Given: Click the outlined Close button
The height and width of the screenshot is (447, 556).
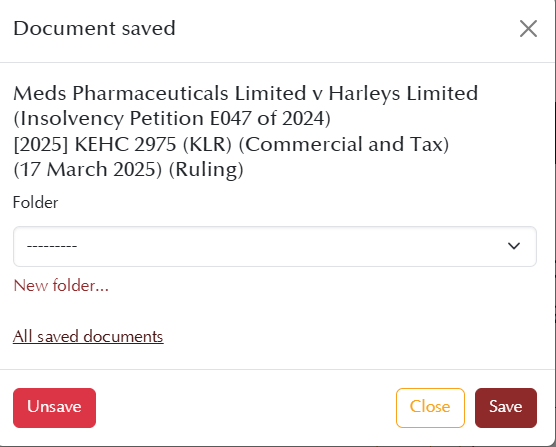Looking at the screenshot, I should point(430,408).
